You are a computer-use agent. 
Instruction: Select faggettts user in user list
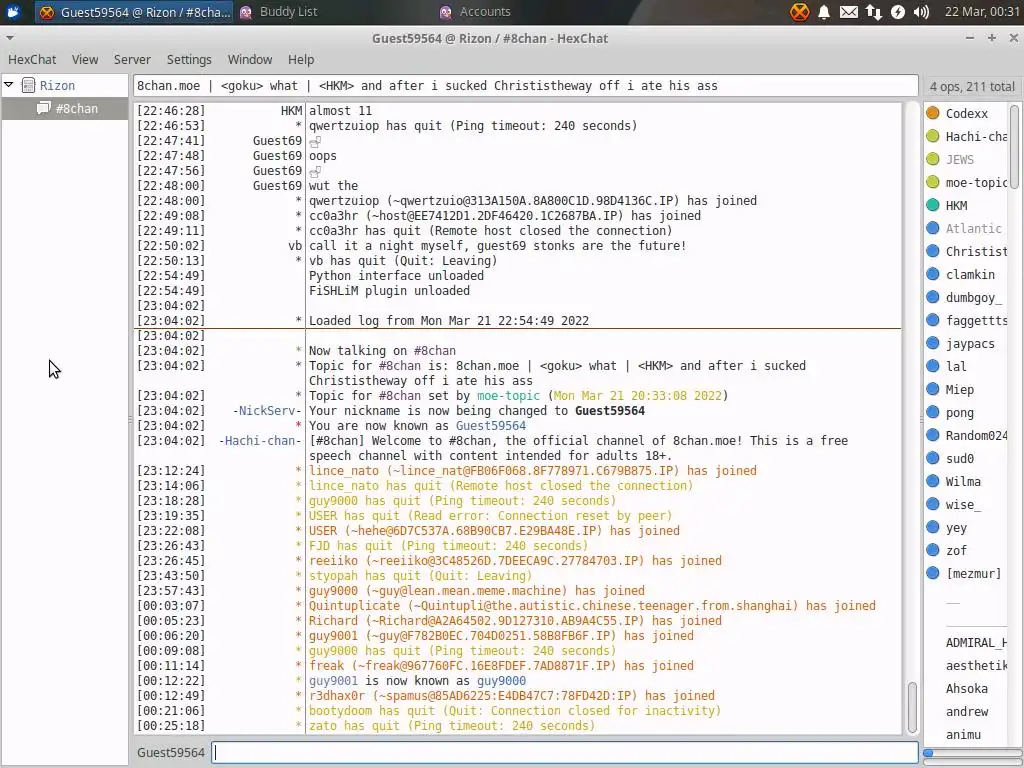pos(976,320)
